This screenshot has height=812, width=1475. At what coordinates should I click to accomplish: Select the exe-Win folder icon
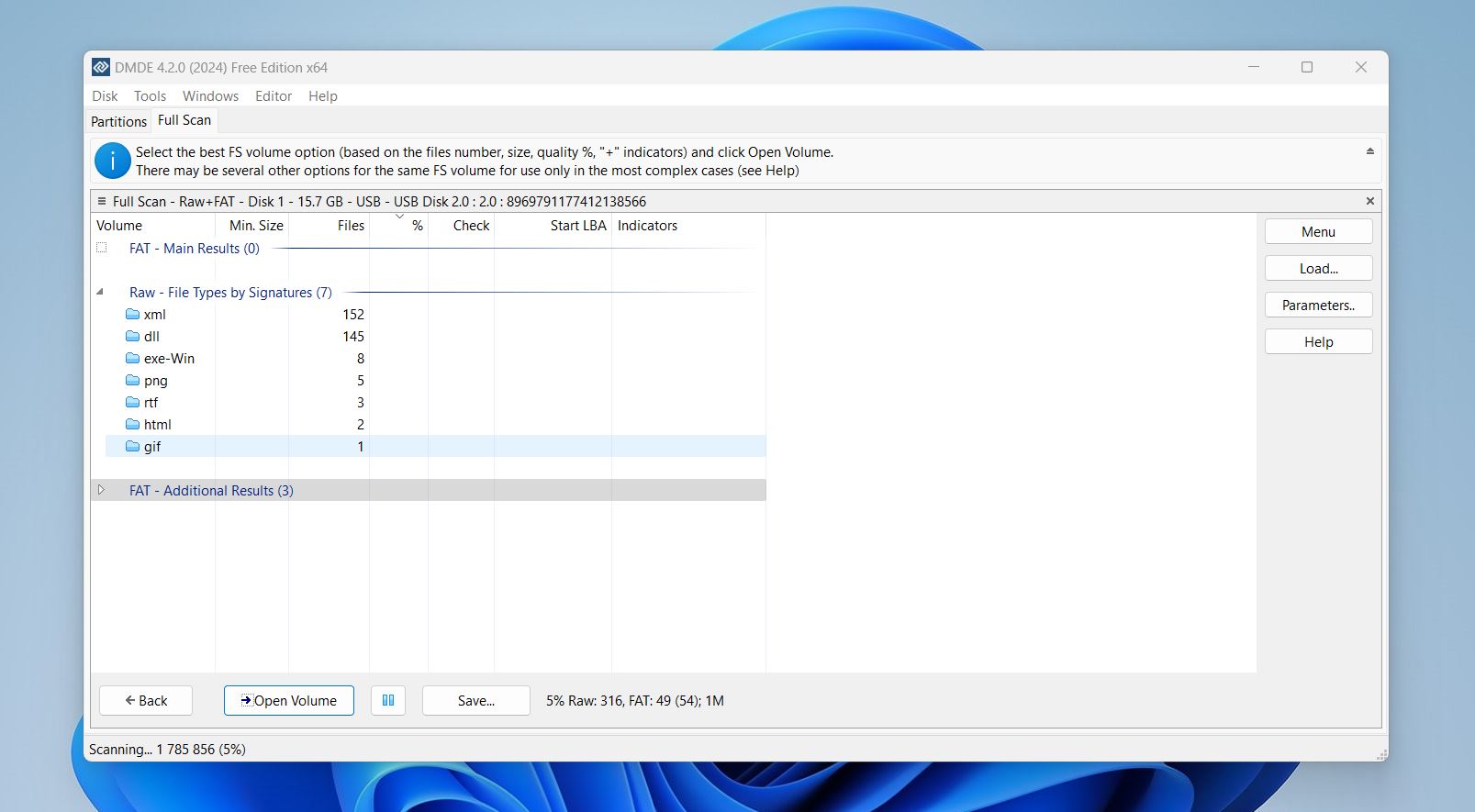pyautogui.click(x=132, y=359)
